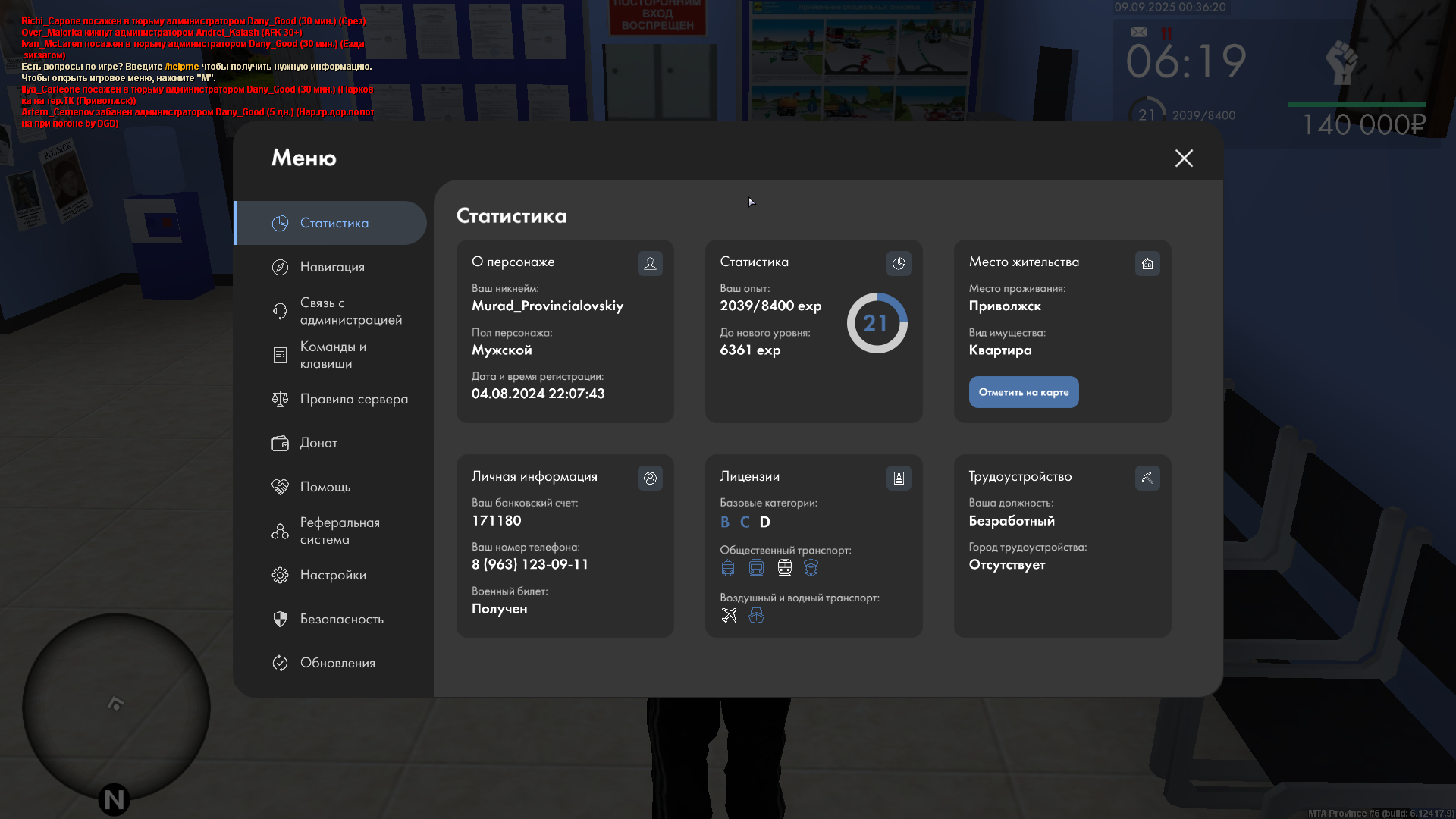Click the level 21 circular progress ring

click(x=877, y=323)
